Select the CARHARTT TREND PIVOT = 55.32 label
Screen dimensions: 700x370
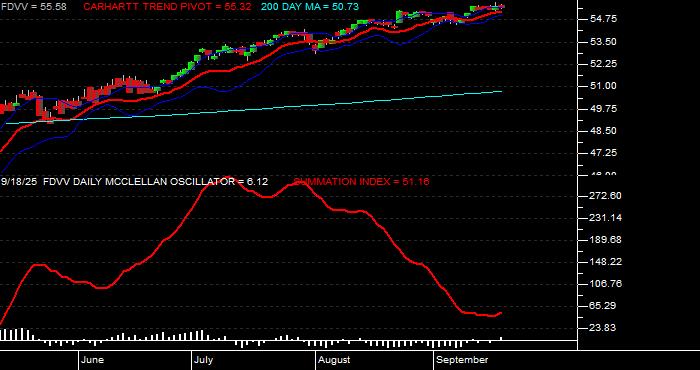click(x=167, y=7)
